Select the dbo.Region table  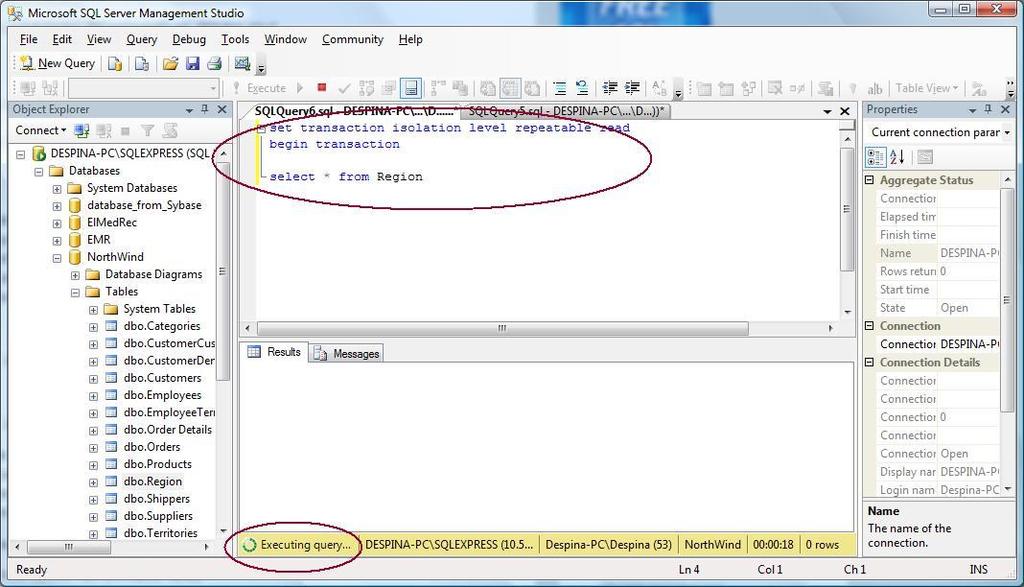click(x=152, y=481)
